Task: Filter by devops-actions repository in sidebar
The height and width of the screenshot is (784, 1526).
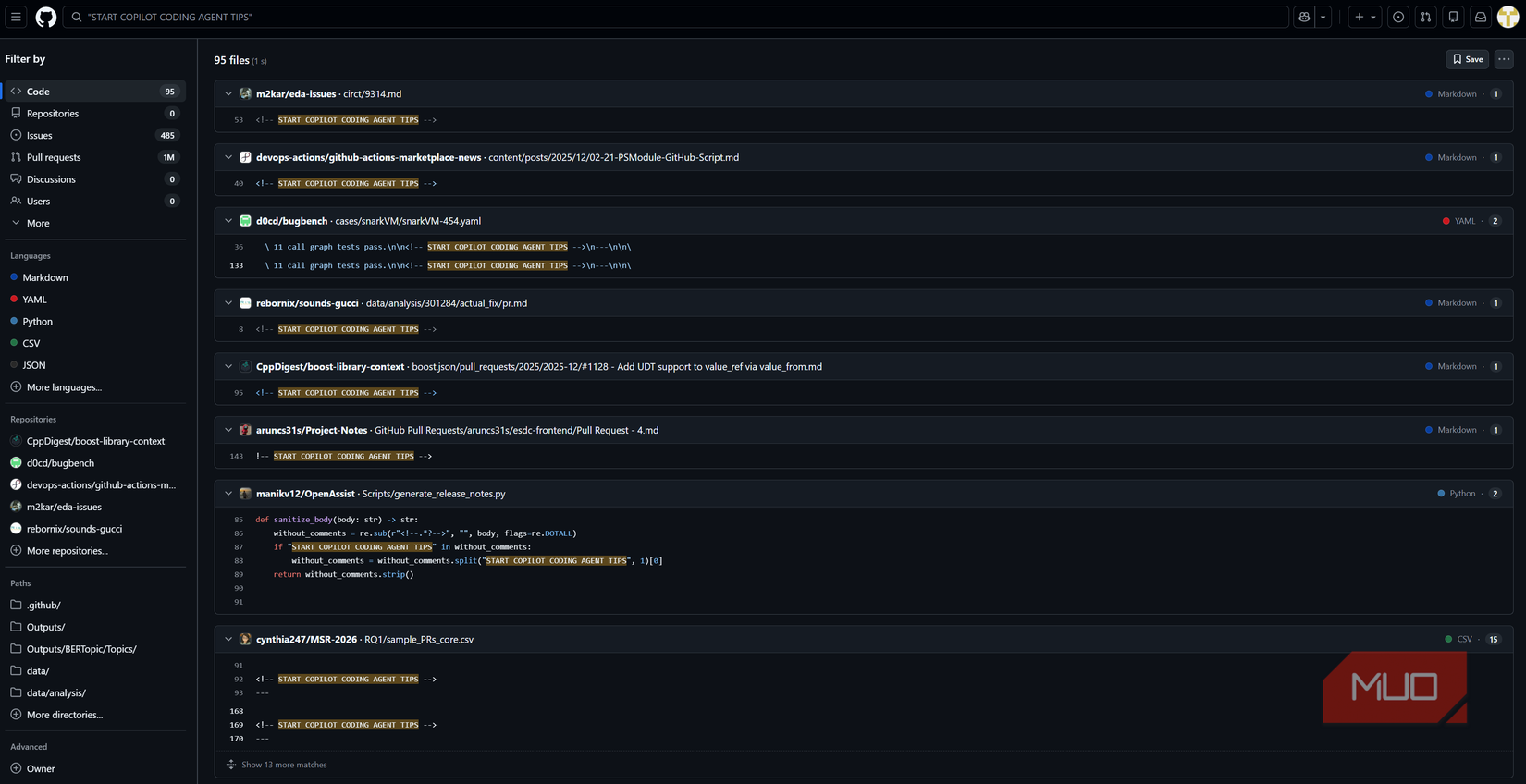Action: [x=95, y=485]
